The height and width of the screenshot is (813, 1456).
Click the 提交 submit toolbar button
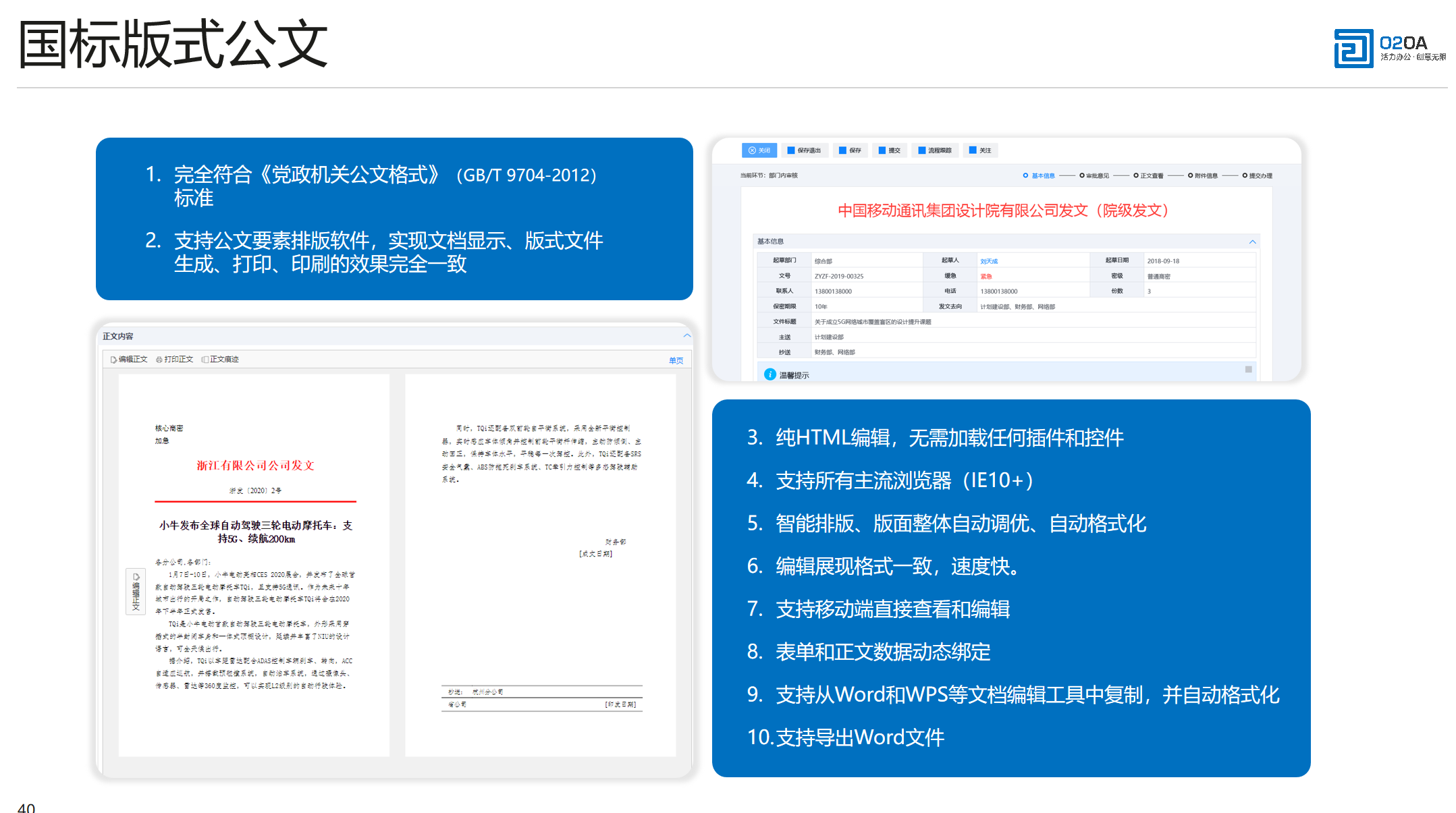point(890,150)
